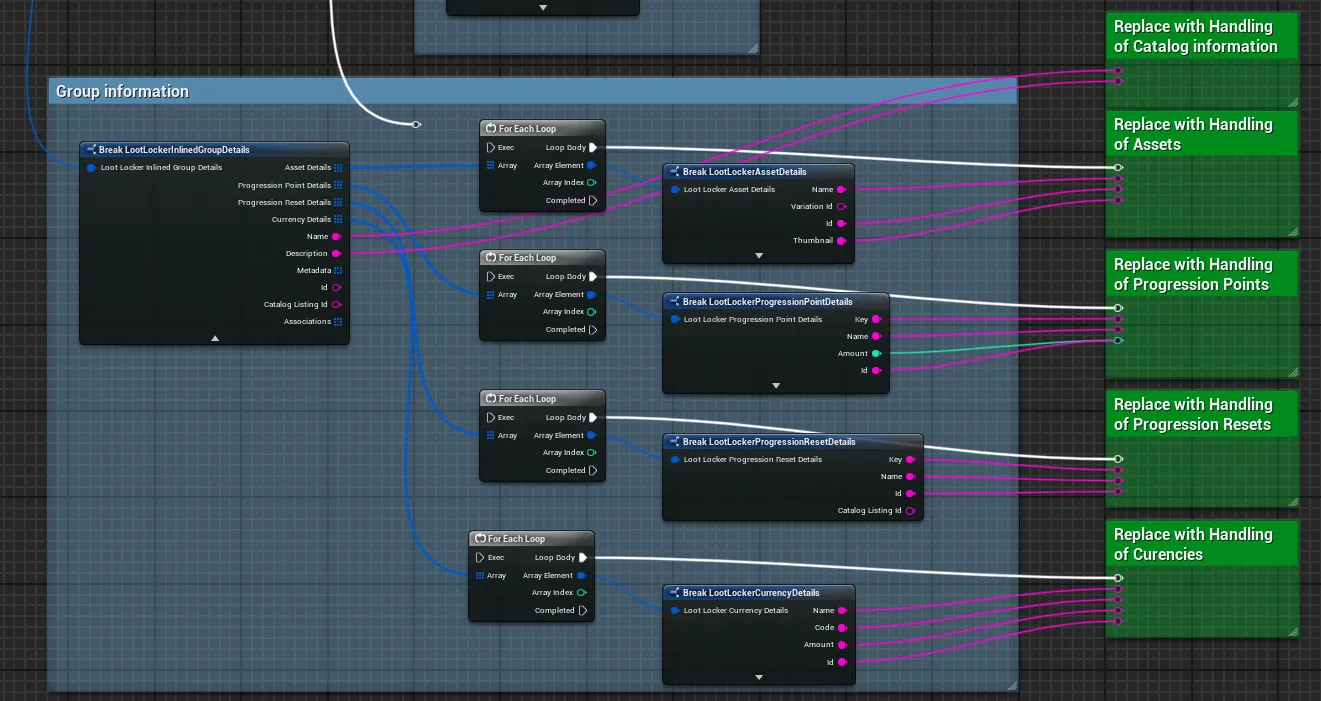
Task: Click the Metadata array pin
Action: coord(338,271)
